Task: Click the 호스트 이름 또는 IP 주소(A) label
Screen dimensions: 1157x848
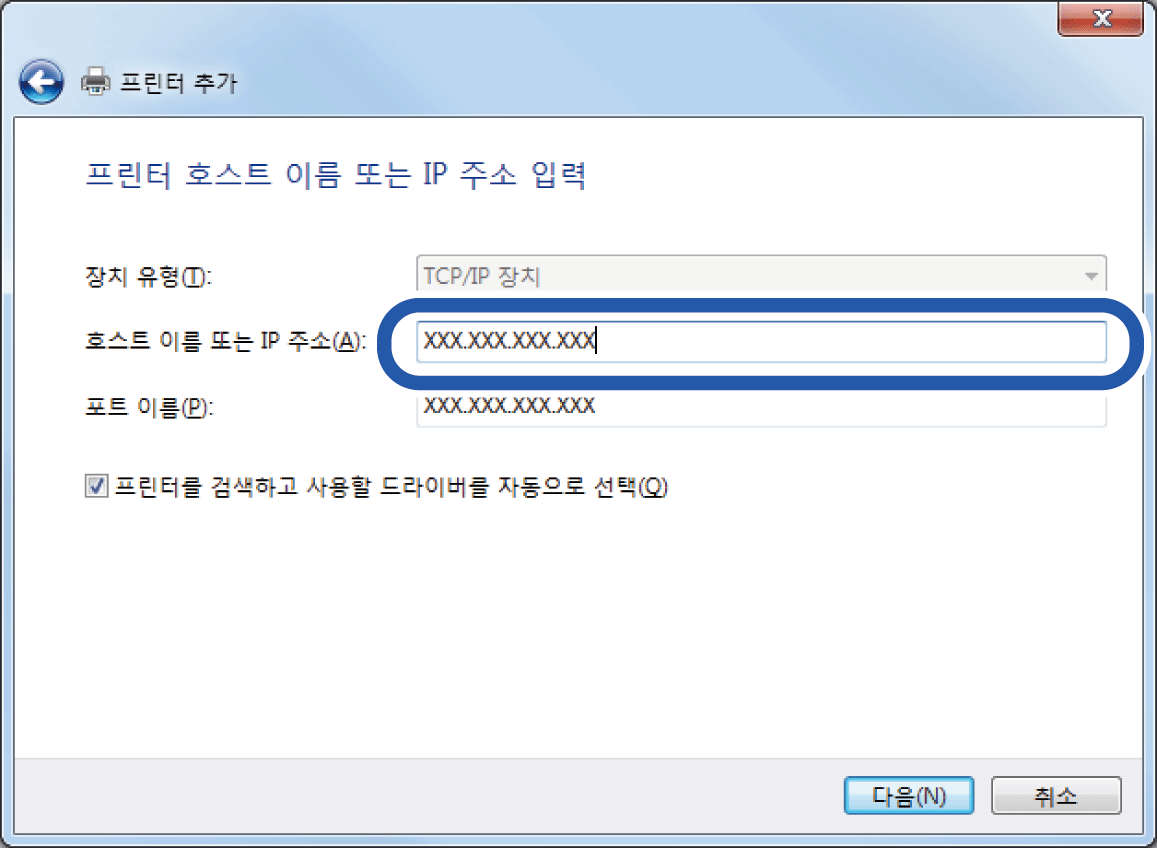Action: point(225,341)
